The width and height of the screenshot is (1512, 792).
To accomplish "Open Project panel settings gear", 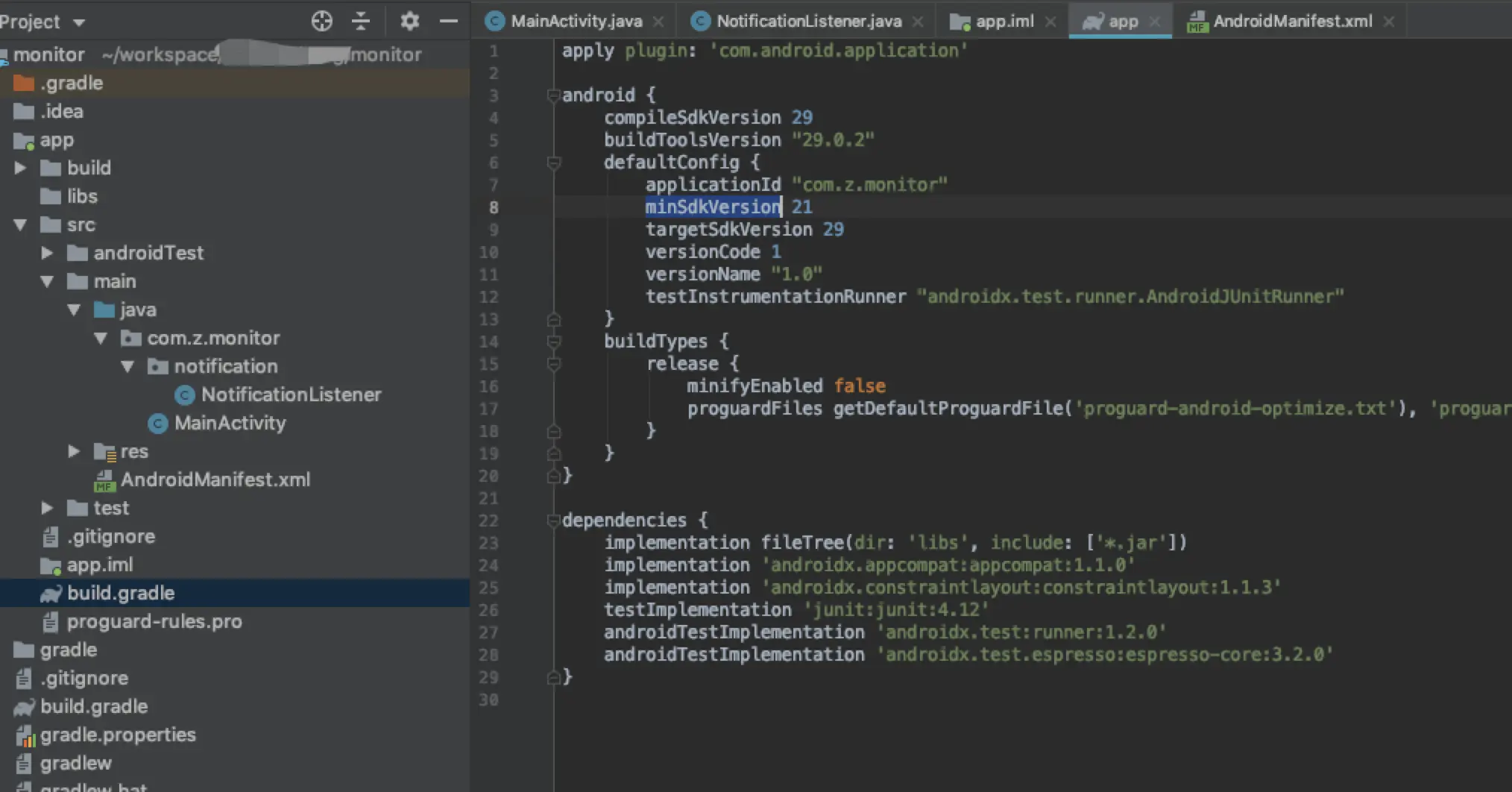I will [x=409, y=21].
